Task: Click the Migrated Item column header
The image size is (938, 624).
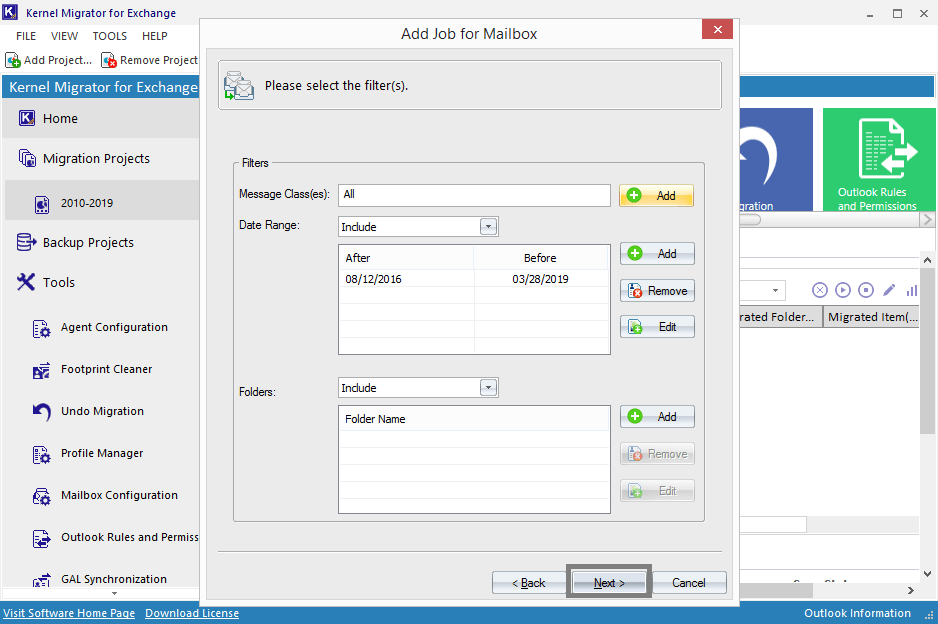Action: (871, 317)
